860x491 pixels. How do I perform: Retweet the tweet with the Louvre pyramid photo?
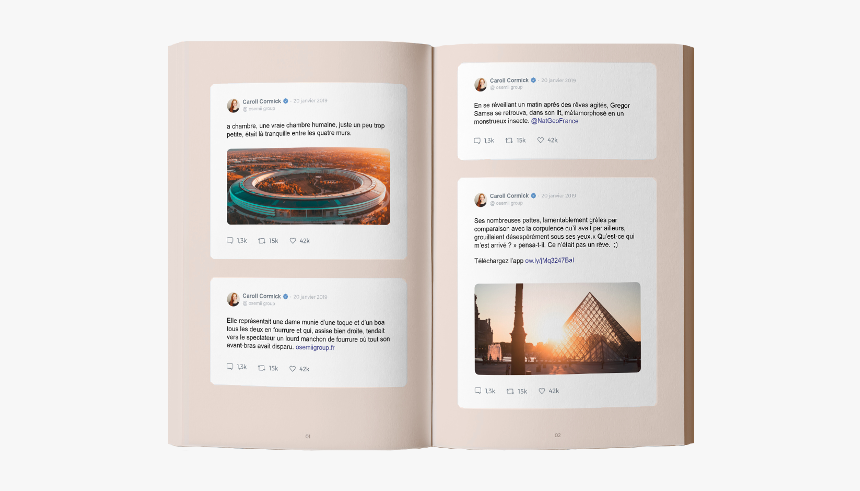tap(510, 391)
